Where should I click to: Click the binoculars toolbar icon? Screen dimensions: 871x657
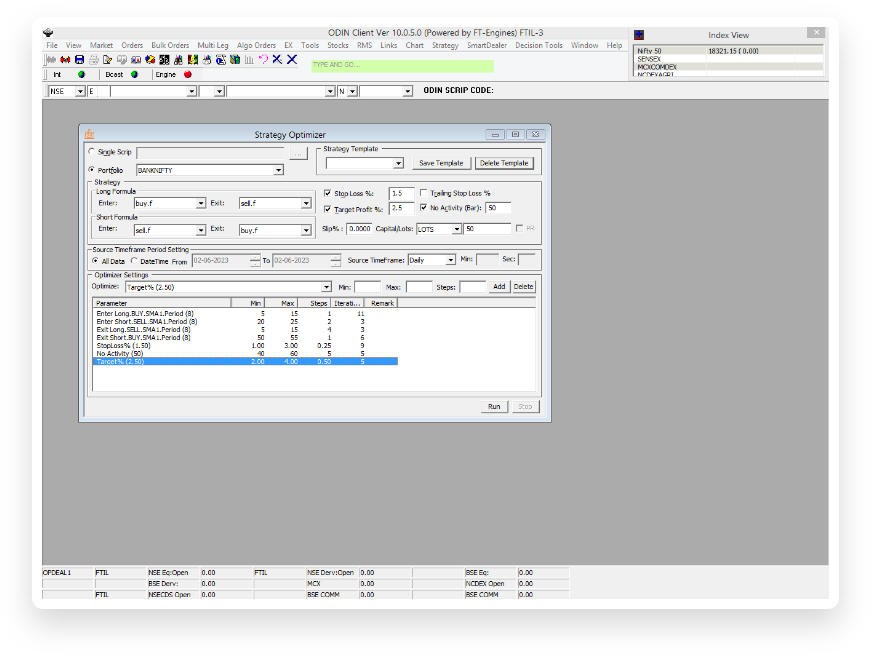click(178, 59)
